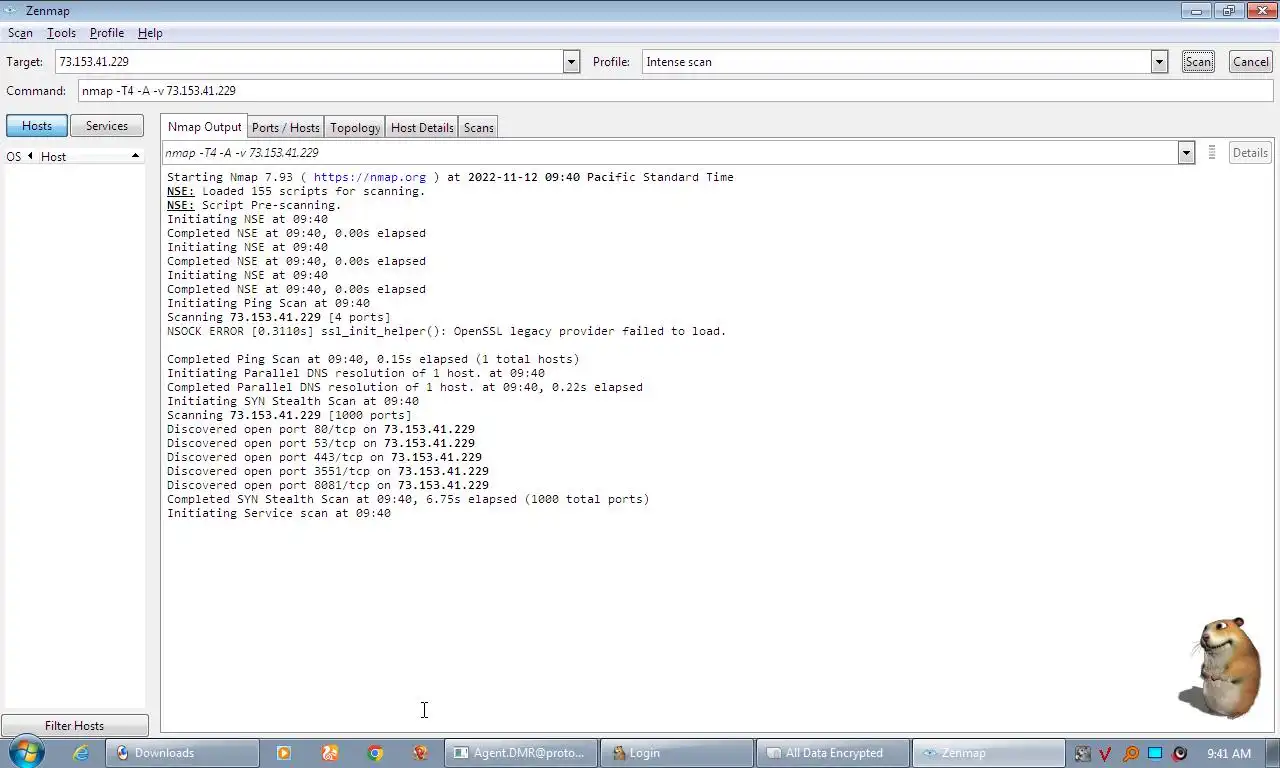Open the orange taskbar icon next to the media player
The height and width of the screenshot is (768, 1280).
coord(329,753)
